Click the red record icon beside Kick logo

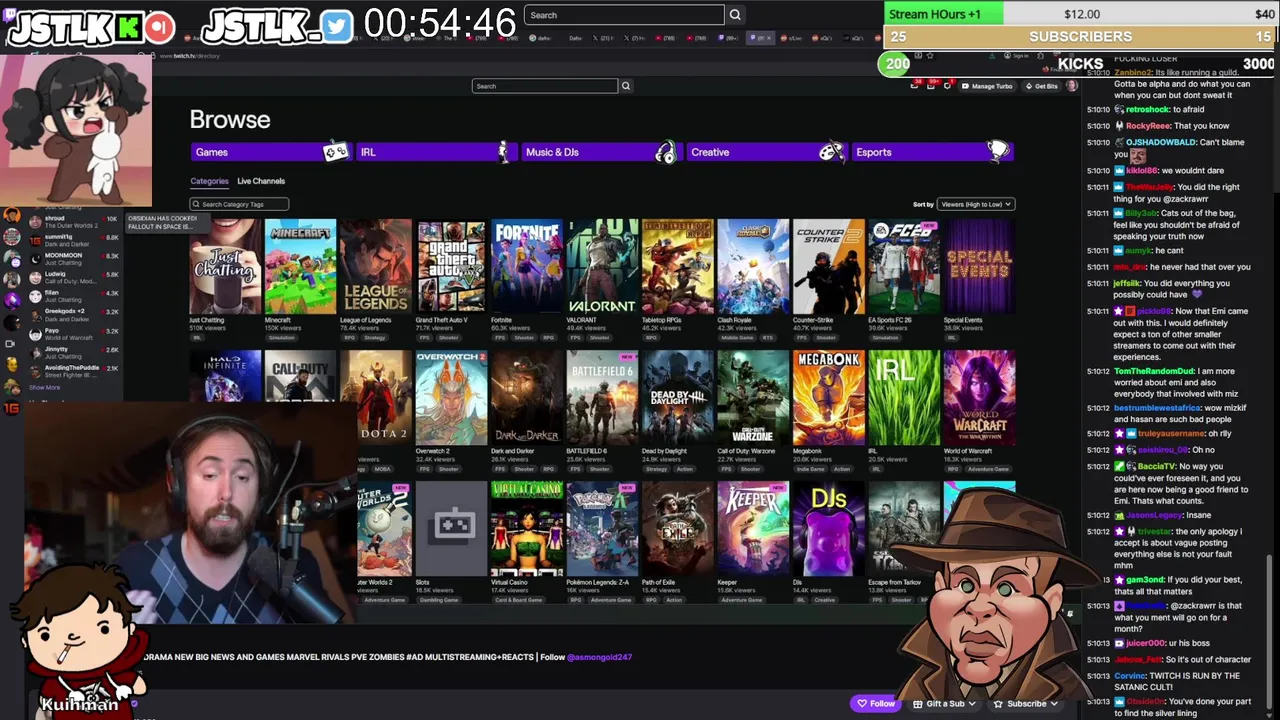pos(159,28)
